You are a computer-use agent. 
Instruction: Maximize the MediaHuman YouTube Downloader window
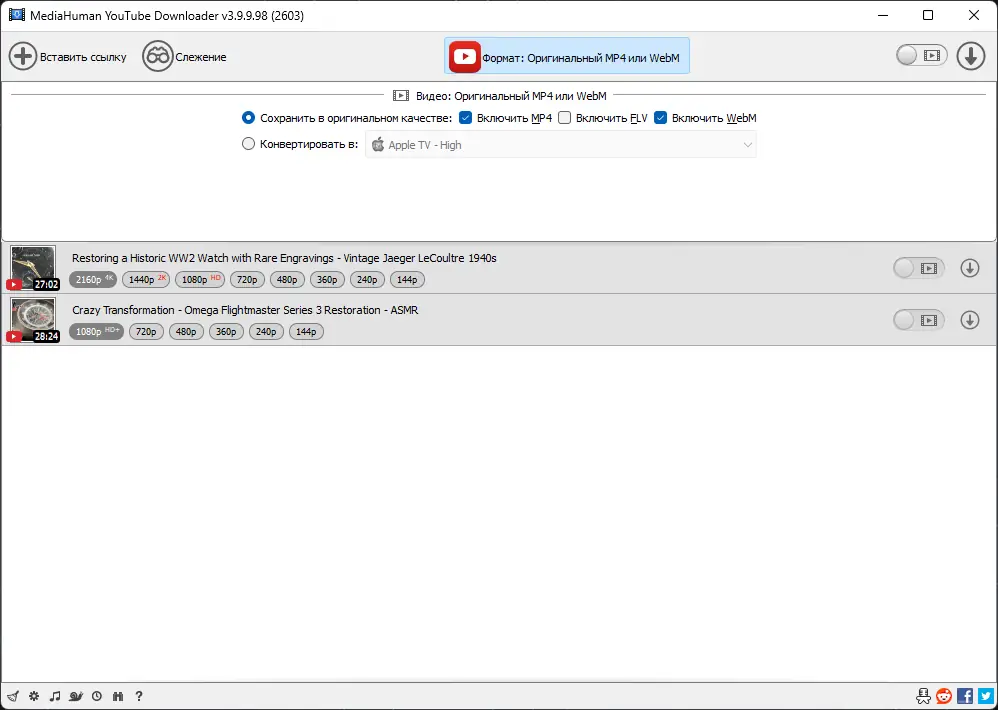tap(928, 15)
